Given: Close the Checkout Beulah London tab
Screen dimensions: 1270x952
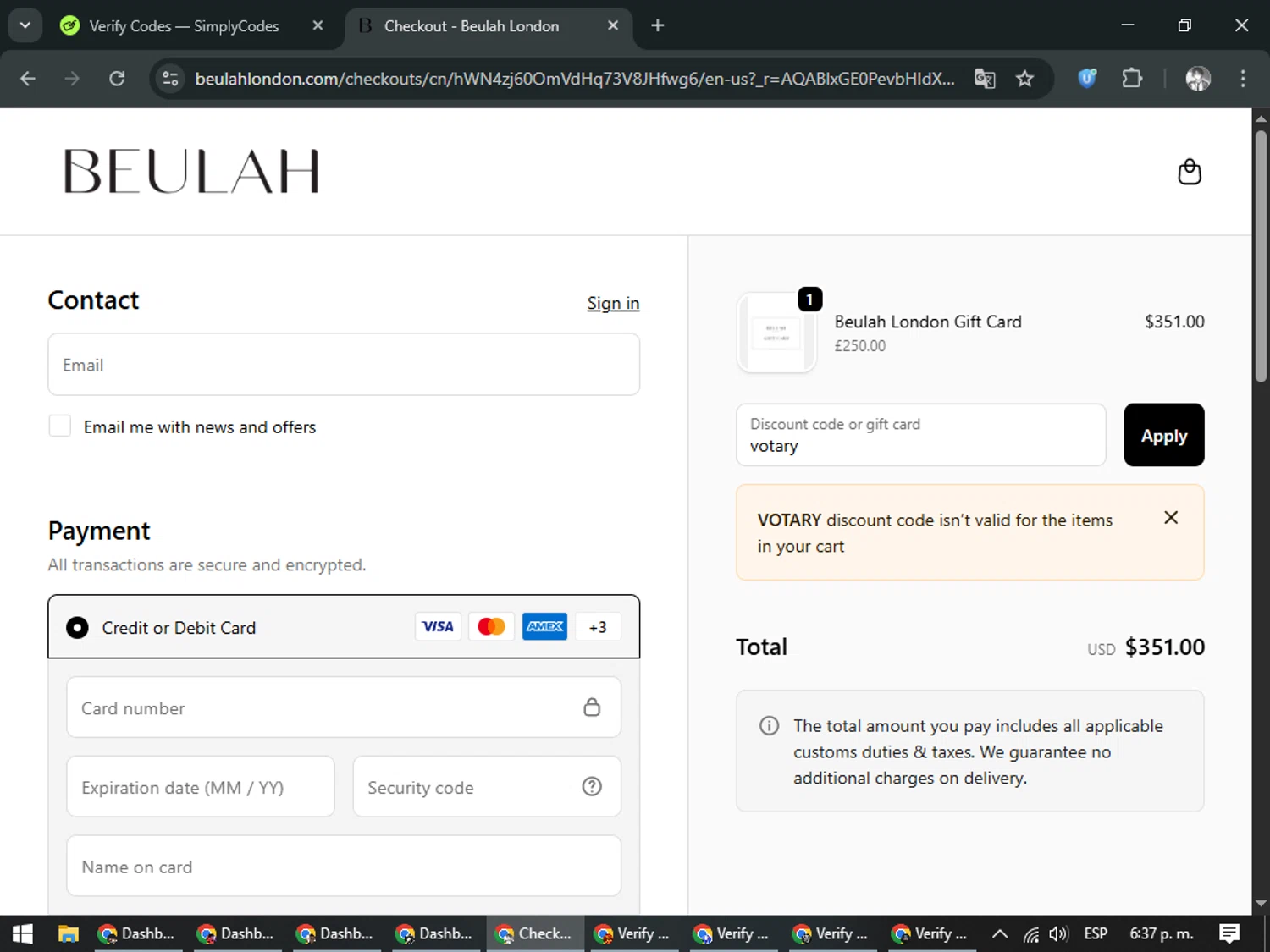Looking at the screenshot, I should point(613,25).
